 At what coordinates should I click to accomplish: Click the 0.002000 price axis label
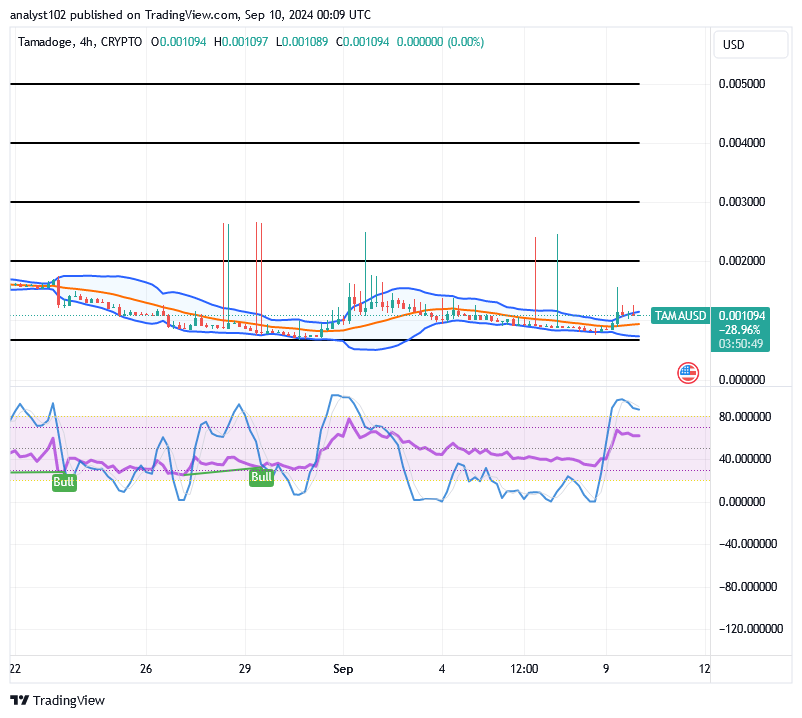[x=742, y=261]
